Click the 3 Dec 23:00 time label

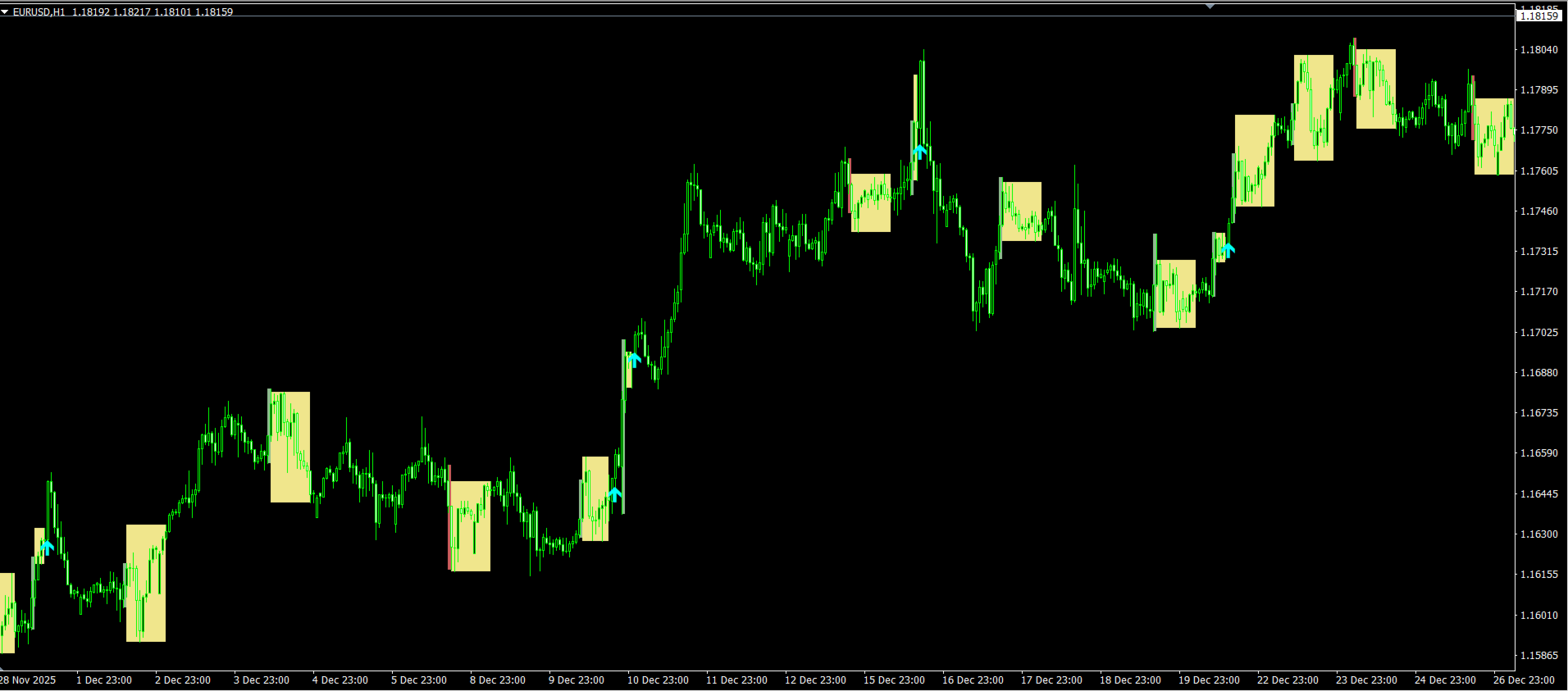[262, 680]
